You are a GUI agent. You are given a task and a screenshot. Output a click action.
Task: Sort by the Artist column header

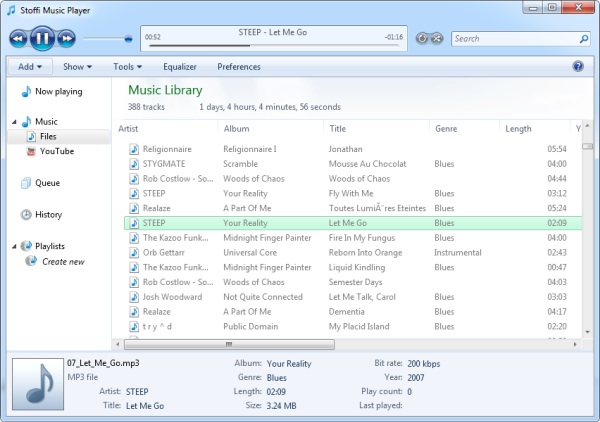click(128, 129)
